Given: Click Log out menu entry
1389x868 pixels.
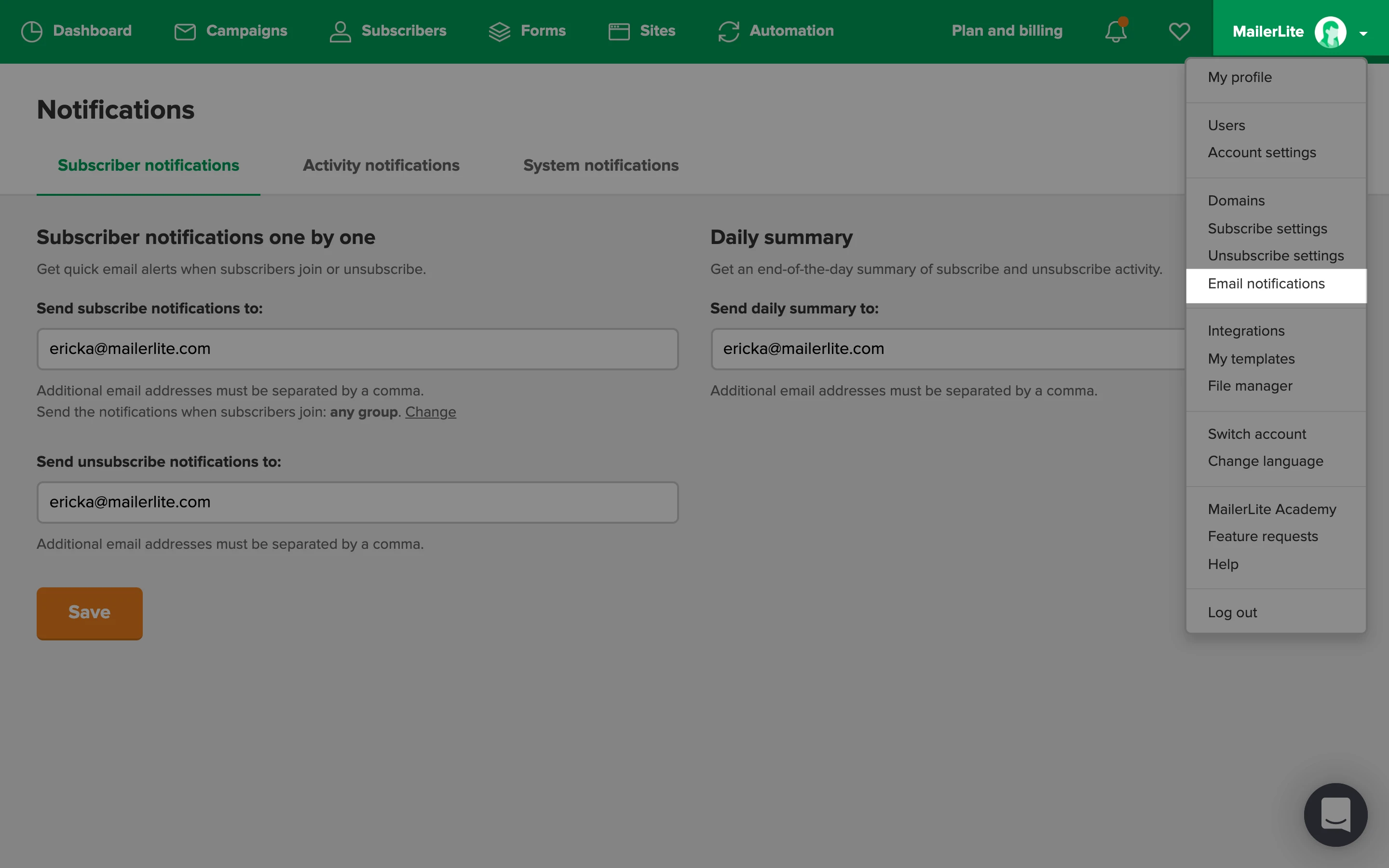Looking at the screenshot, I should pos(1232,612).
